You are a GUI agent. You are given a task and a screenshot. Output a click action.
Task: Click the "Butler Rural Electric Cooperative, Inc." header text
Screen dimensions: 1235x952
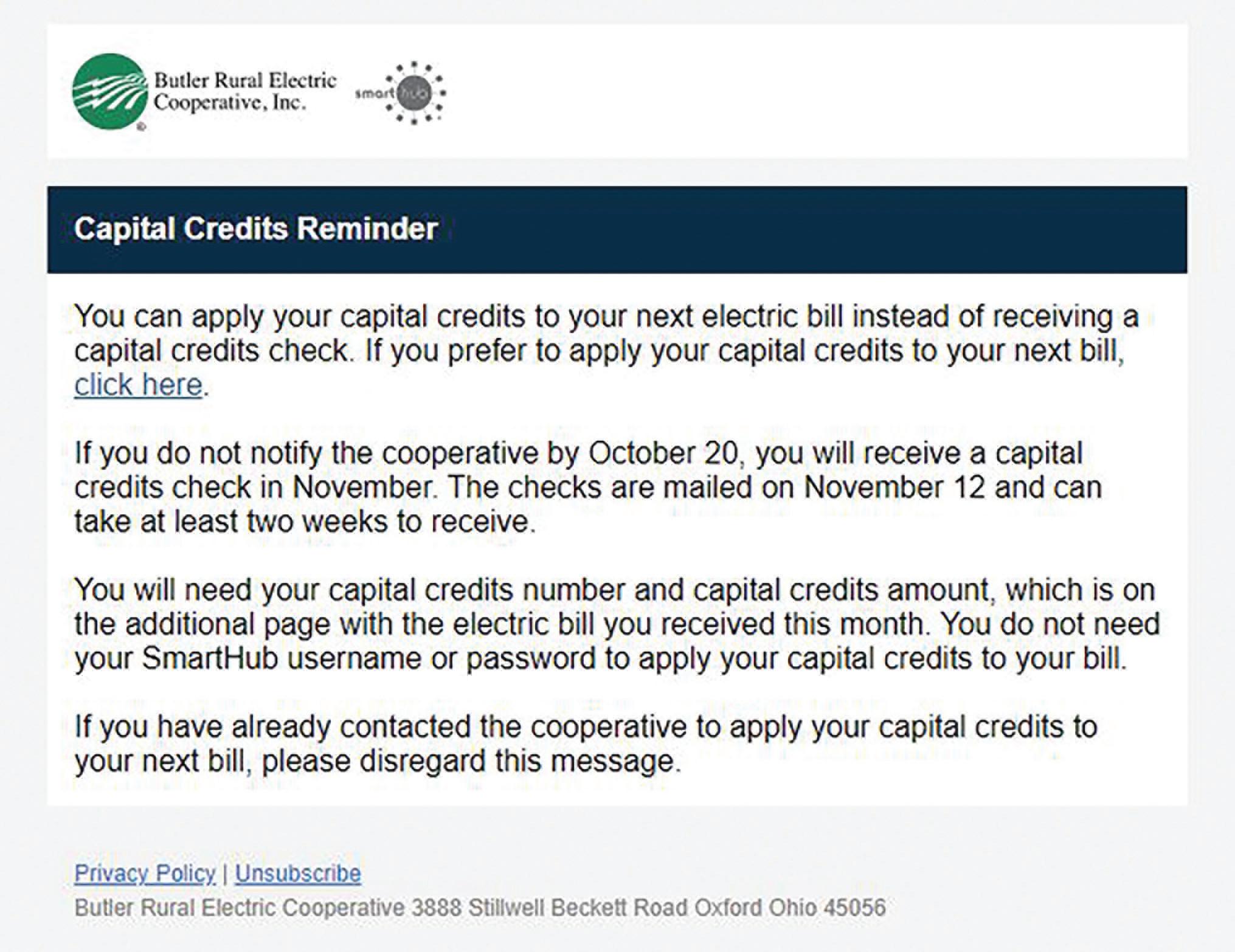(x=244, y=91)
